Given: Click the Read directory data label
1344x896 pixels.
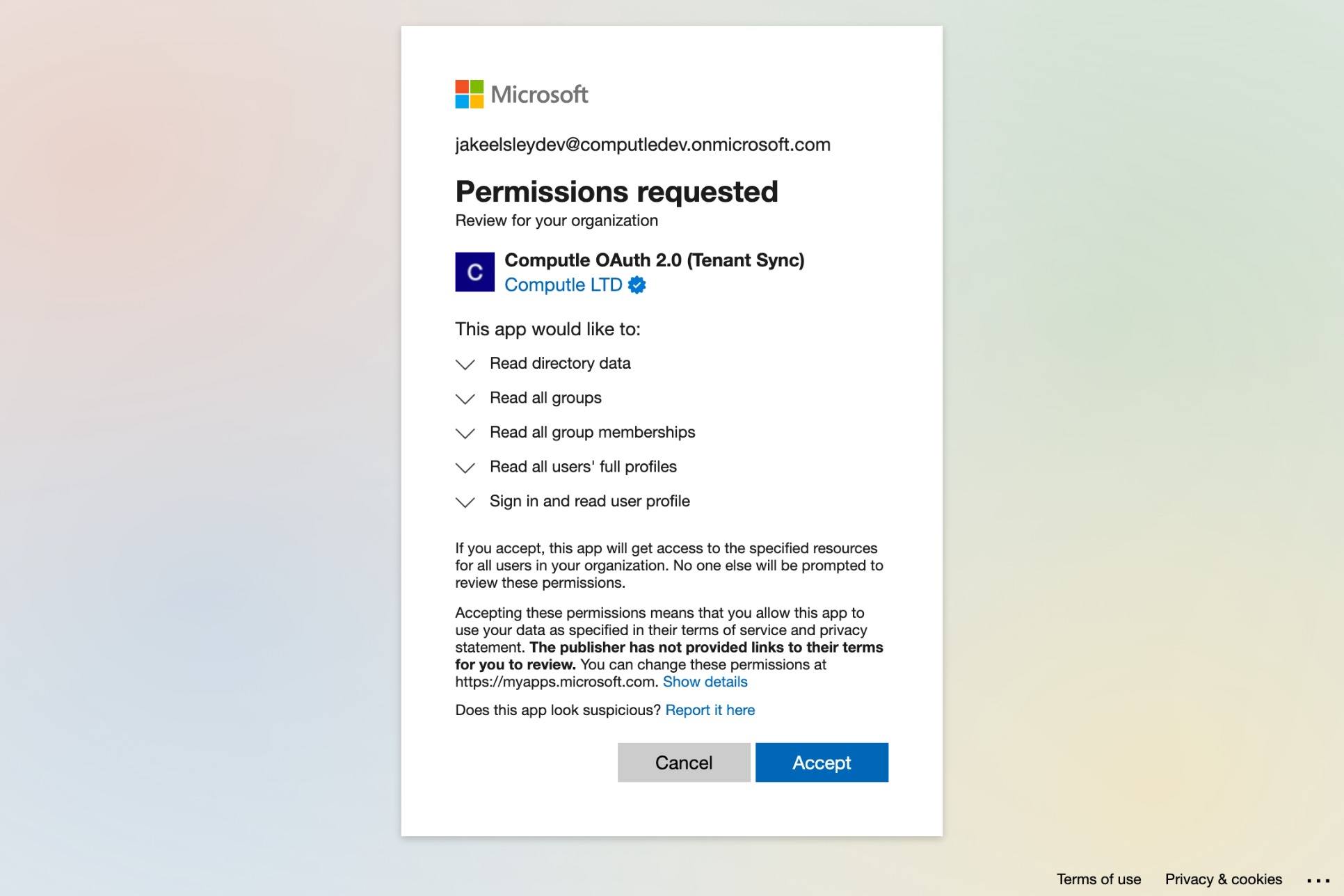Looking at the screenshot, I should pyautogui.click(x=560, y=363).
